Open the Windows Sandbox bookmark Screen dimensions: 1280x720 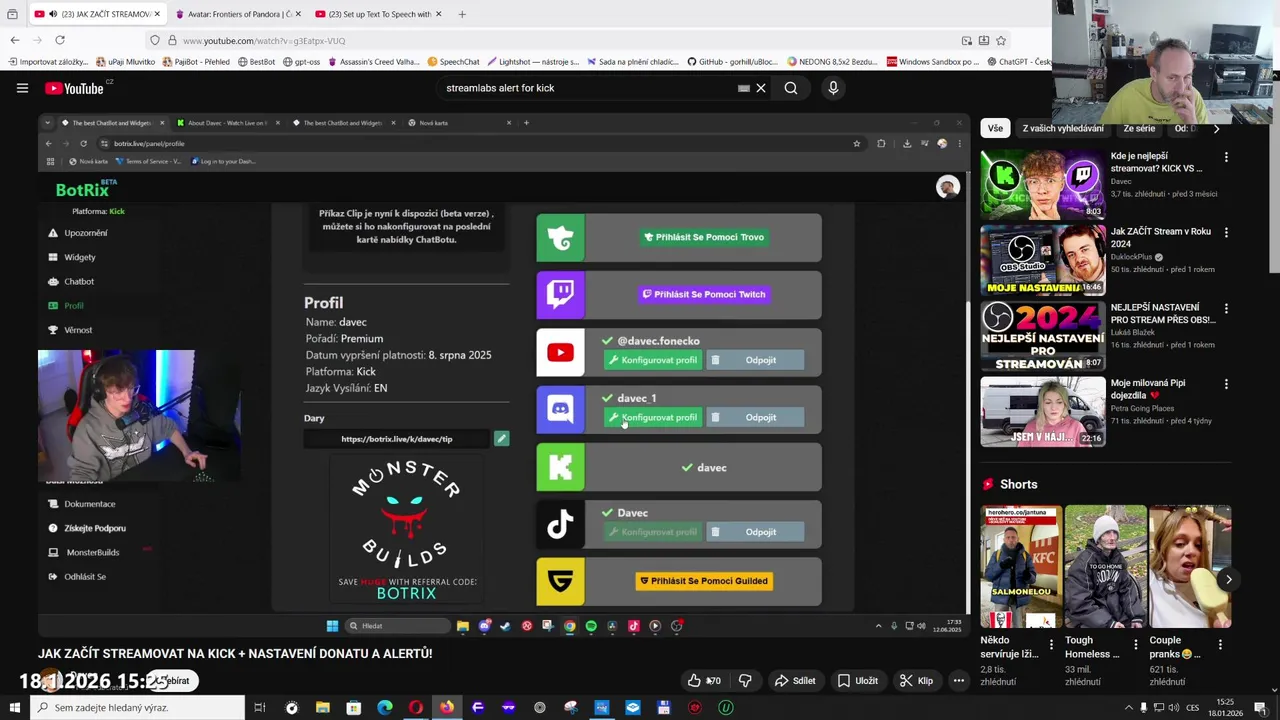(933, 62)
